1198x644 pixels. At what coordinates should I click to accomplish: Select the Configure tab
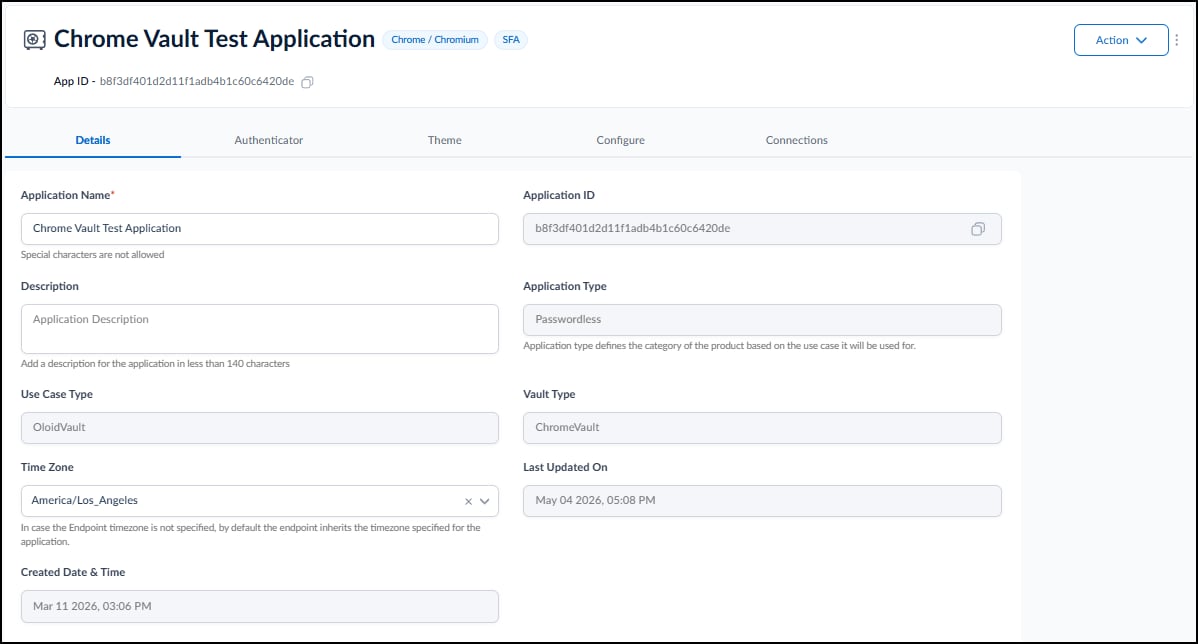[x=620, y=140]
